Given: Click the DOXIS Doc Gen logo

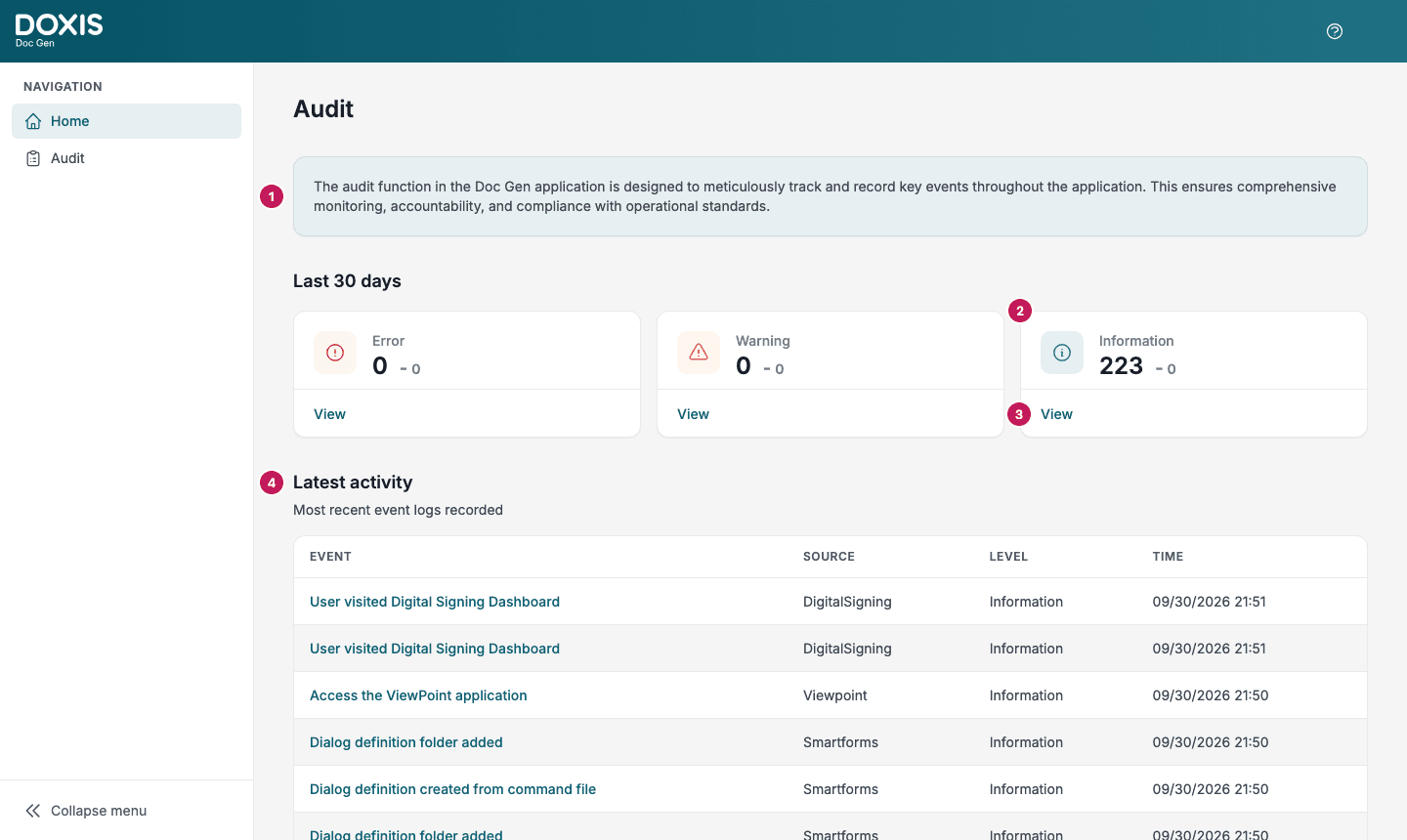Looking at the screenshot, I should coord(59,30).
